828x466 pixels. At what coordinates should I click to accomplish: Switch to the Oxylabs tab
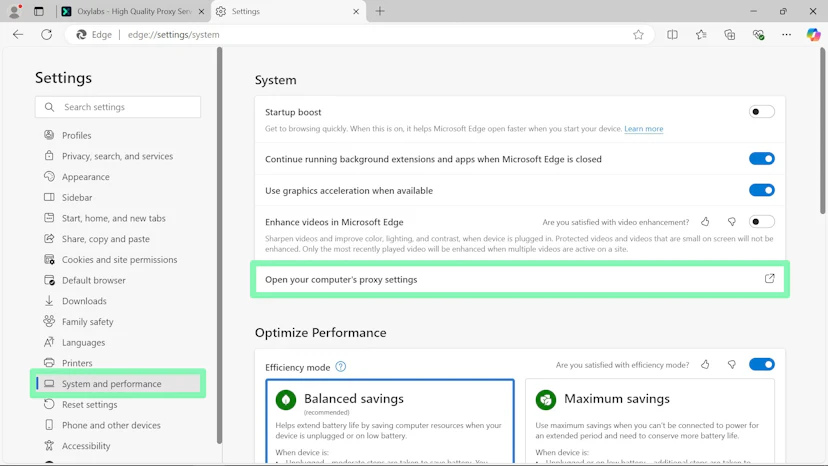pyautogui.click(x=133, y=11)
